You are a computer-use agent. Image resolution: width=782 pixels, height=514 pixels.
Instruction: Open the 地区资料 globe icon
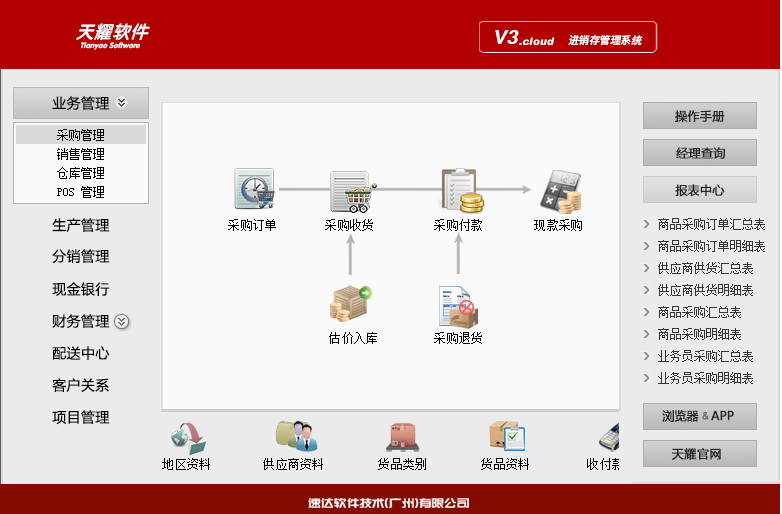[188, 438]
